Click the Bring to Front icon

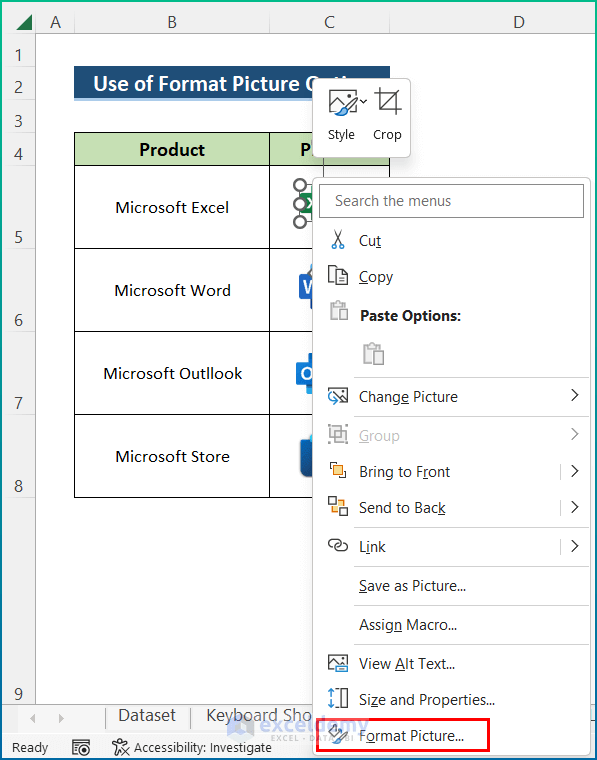click(338, 471)
